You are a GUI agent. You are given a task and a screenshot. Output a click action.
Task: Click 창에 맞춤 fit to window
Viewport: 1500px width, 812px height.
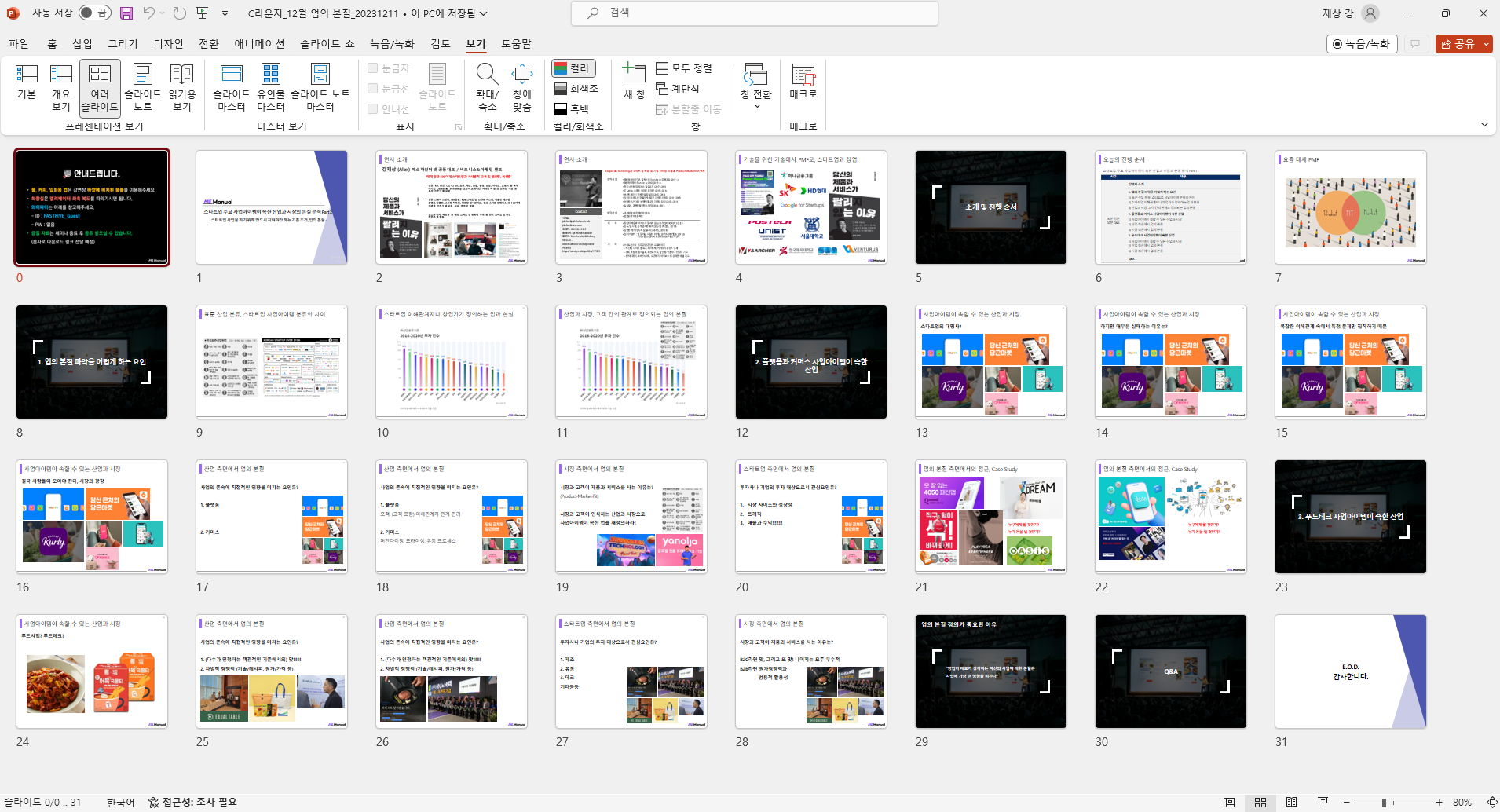point(522,87)
